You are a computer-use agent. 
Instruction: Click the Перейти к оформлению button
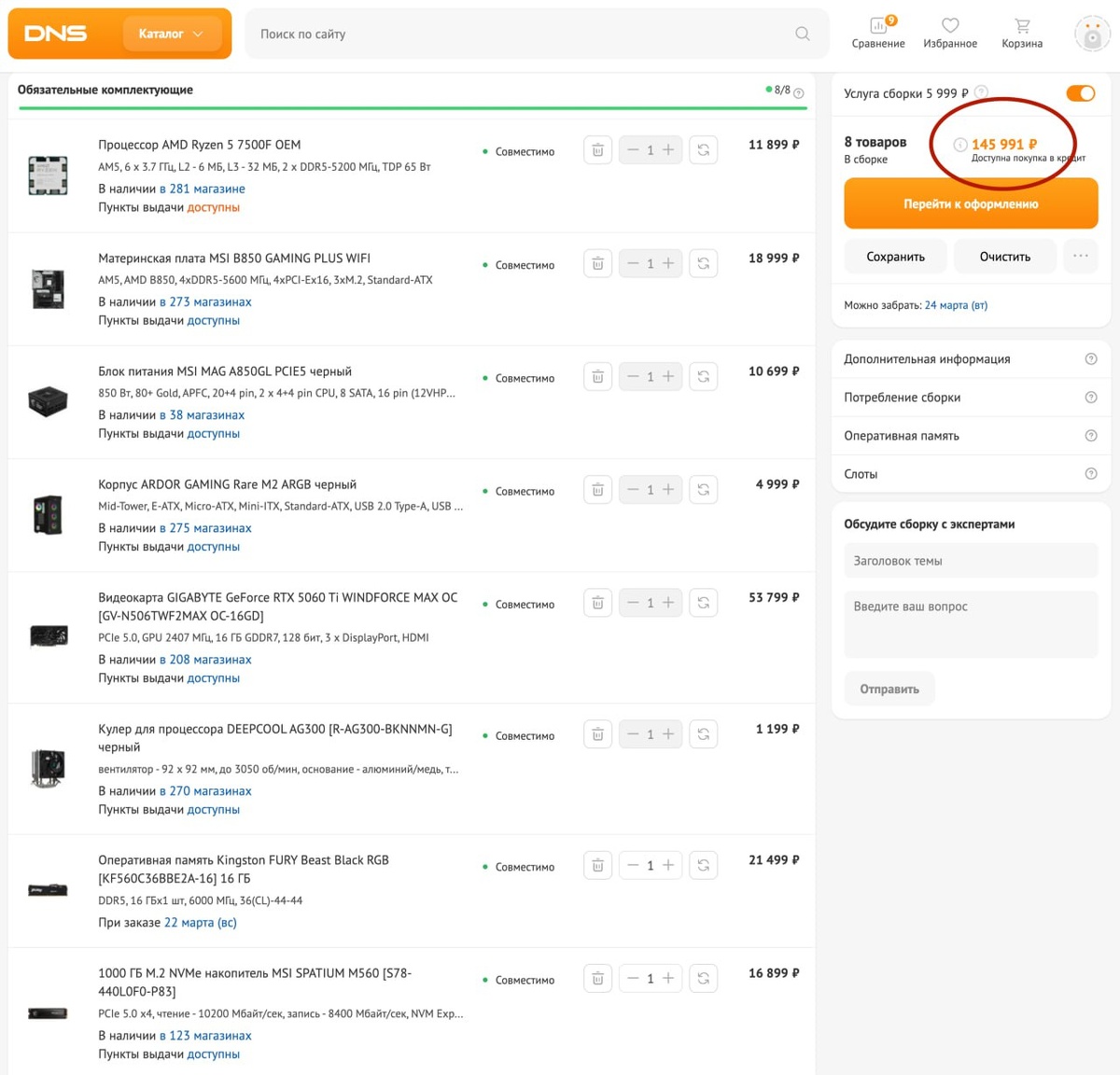(971, 203)
